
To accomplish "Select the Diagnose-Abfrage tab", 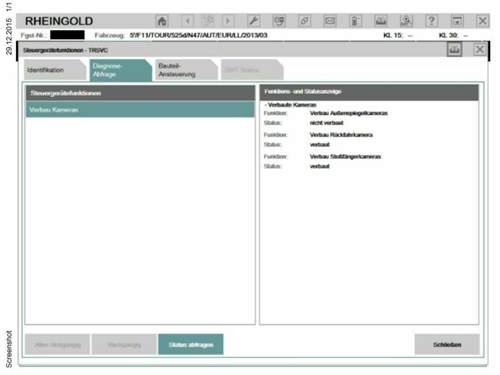I will (x=120, y=70).
